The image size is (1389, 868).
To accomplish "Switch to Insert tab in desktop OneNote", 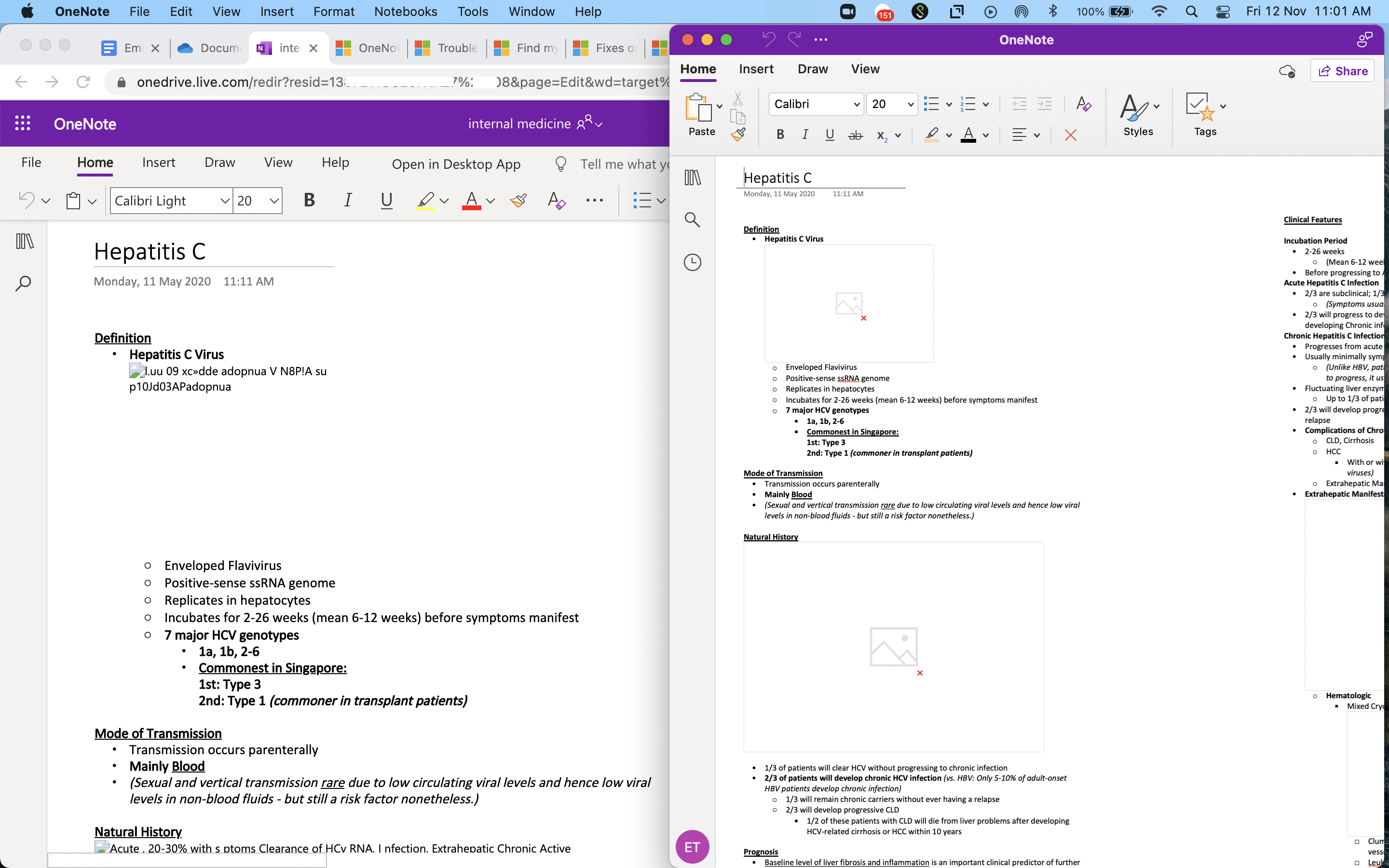I will click(756, 69).
